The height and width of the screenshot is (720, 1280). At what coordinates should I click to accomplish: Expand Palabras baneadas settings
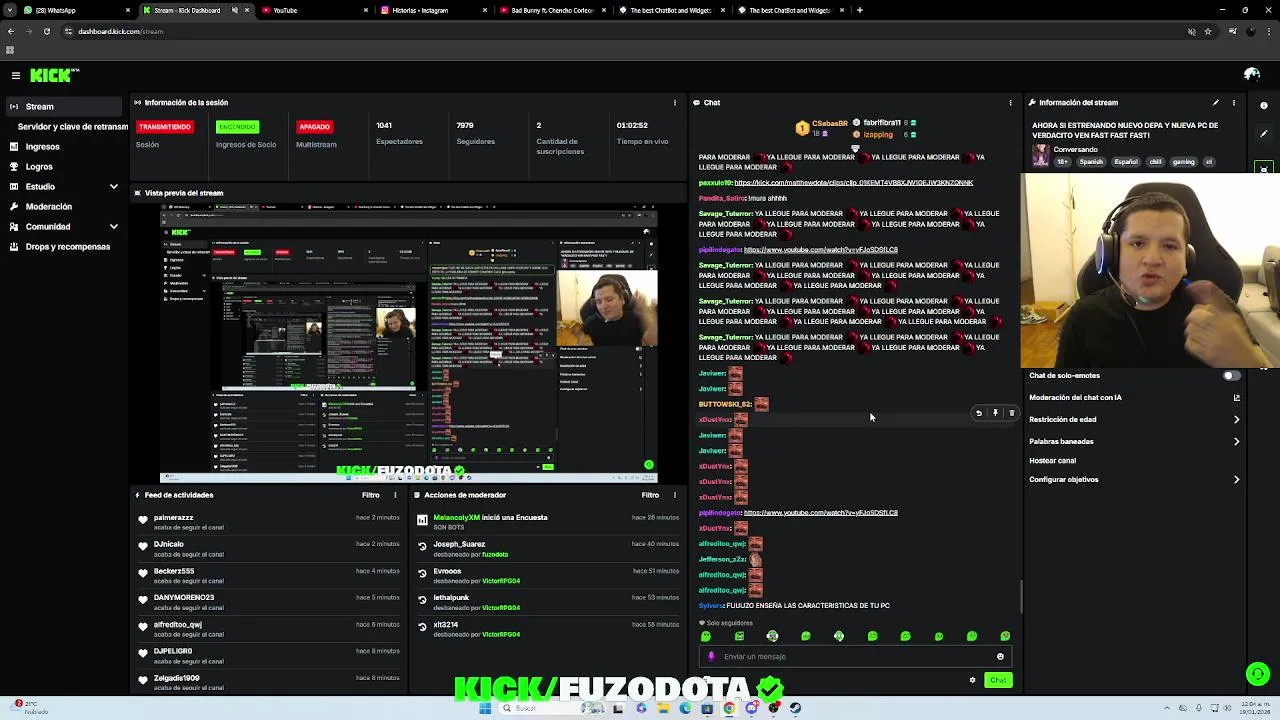(x=1134, y=441)
